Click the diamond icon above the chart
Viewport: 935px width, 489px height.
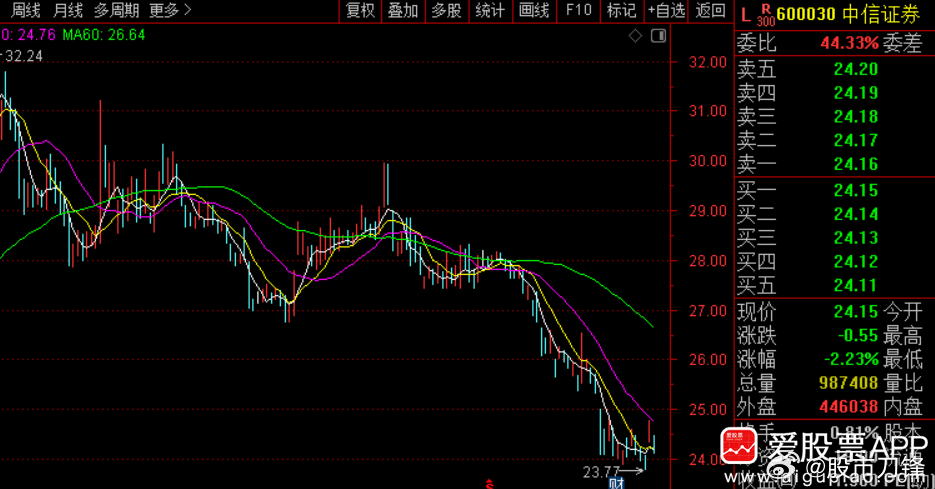[636, 36]
